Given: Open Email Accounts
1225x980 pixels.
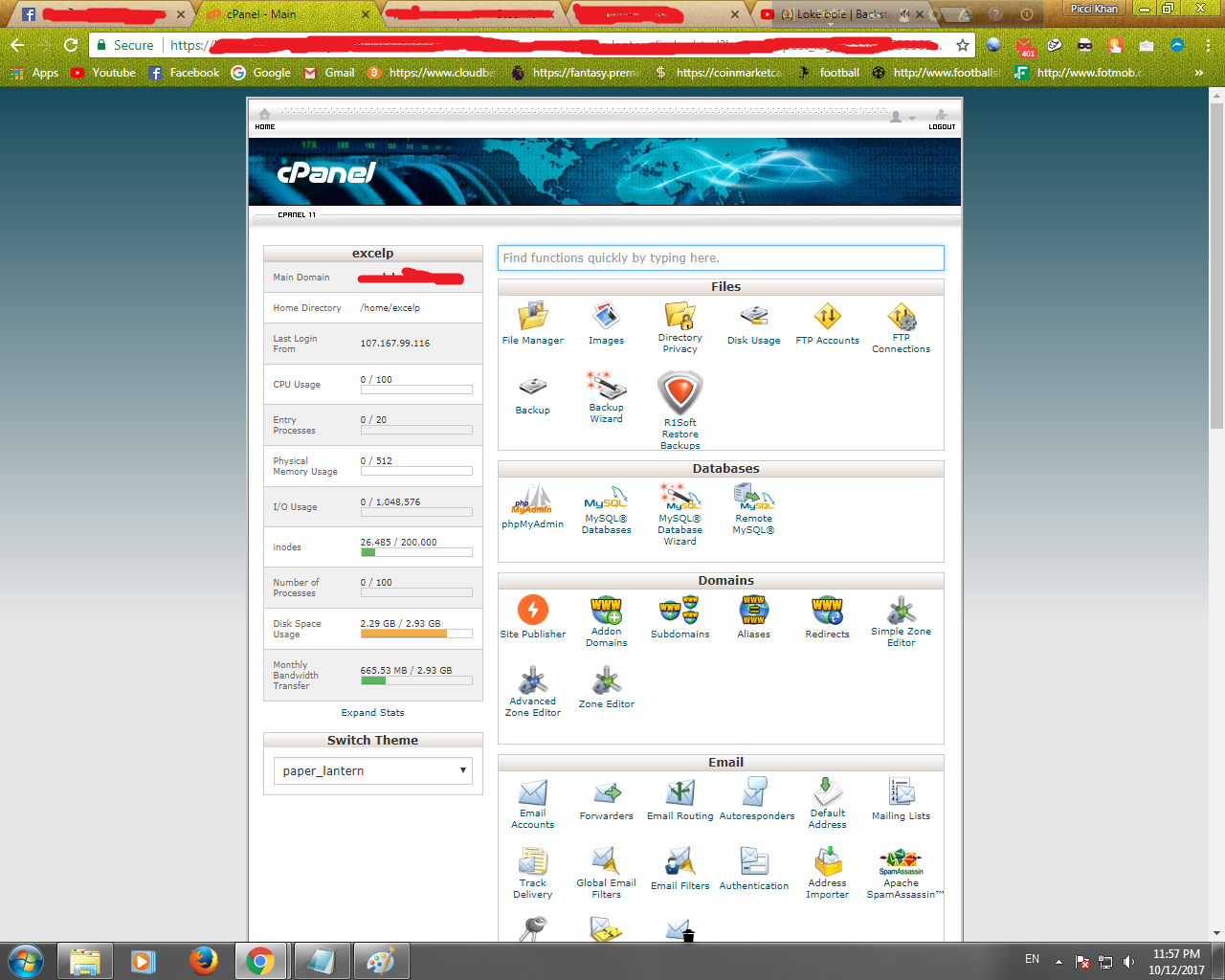Looking at the screenshot, I should click(533, 804).
